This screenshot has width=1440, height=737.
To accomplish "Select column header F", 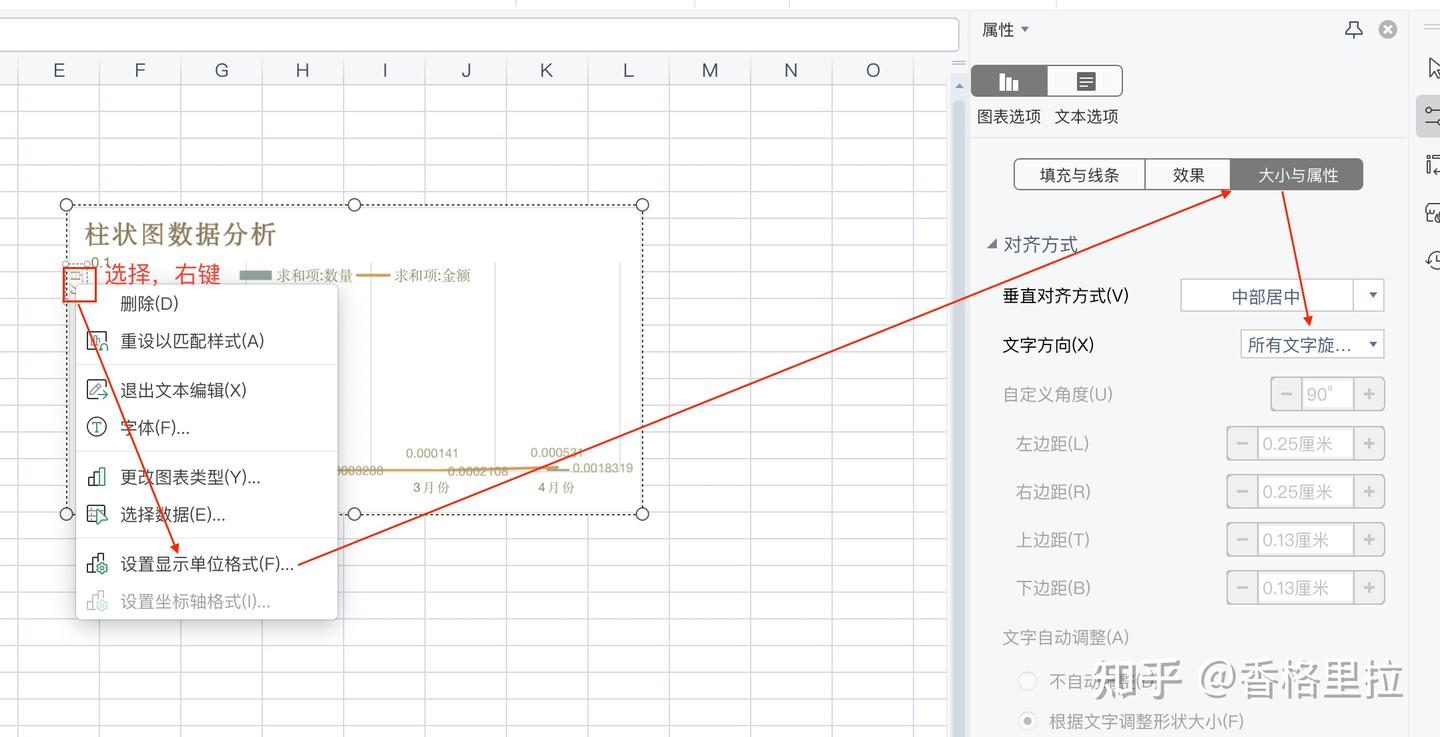I will click(140, 70).
